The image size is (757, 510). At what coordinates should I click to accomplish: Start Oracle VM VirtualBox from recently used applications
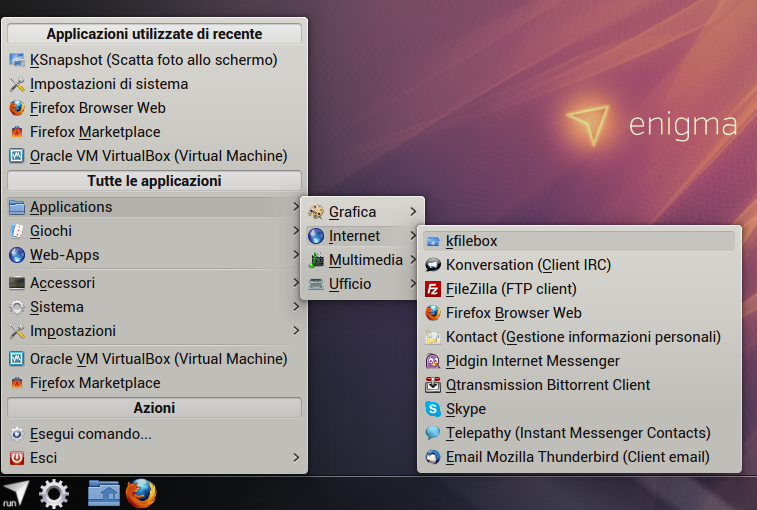154,156
